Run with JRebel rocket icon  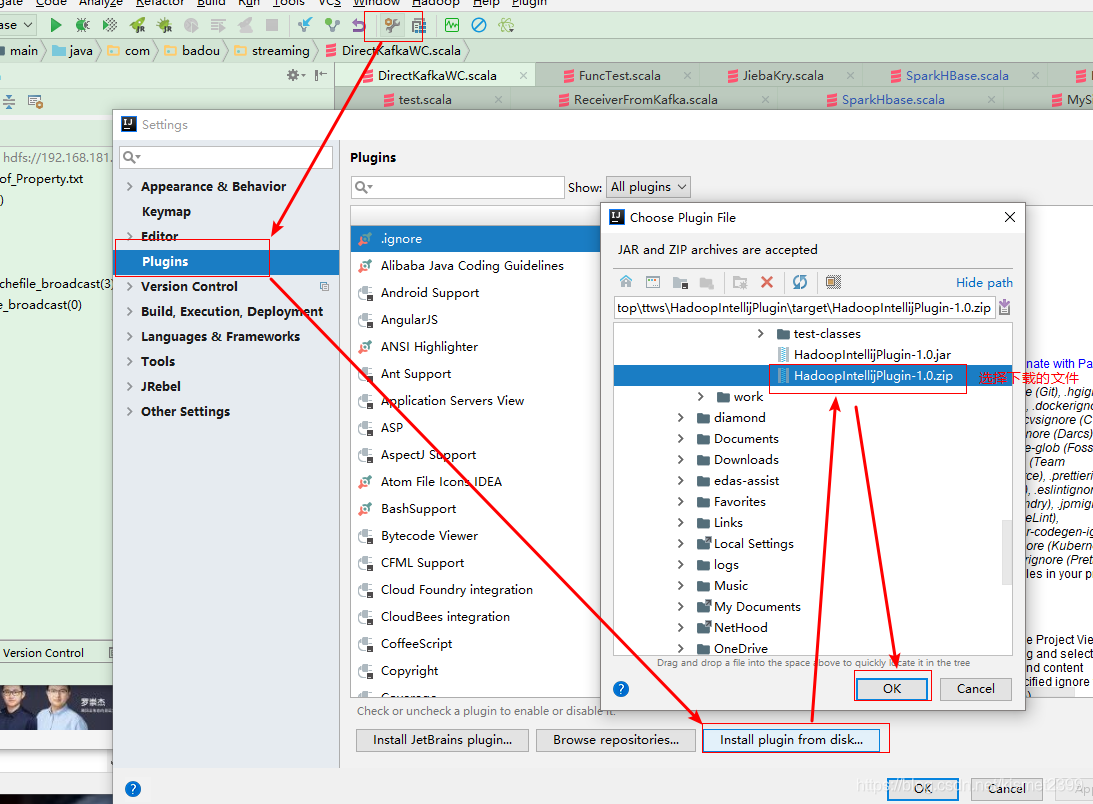click(x=137, y=26)
